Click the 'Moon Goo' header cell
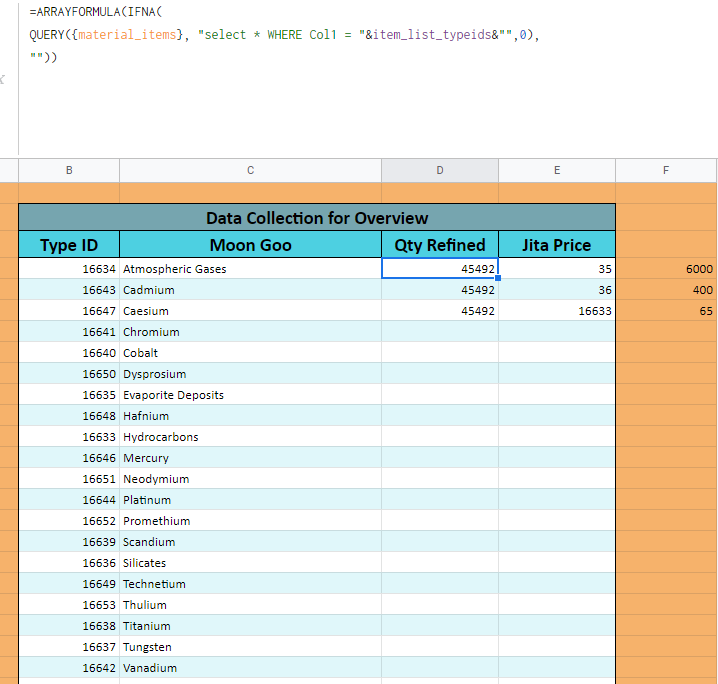 point(250,244)
